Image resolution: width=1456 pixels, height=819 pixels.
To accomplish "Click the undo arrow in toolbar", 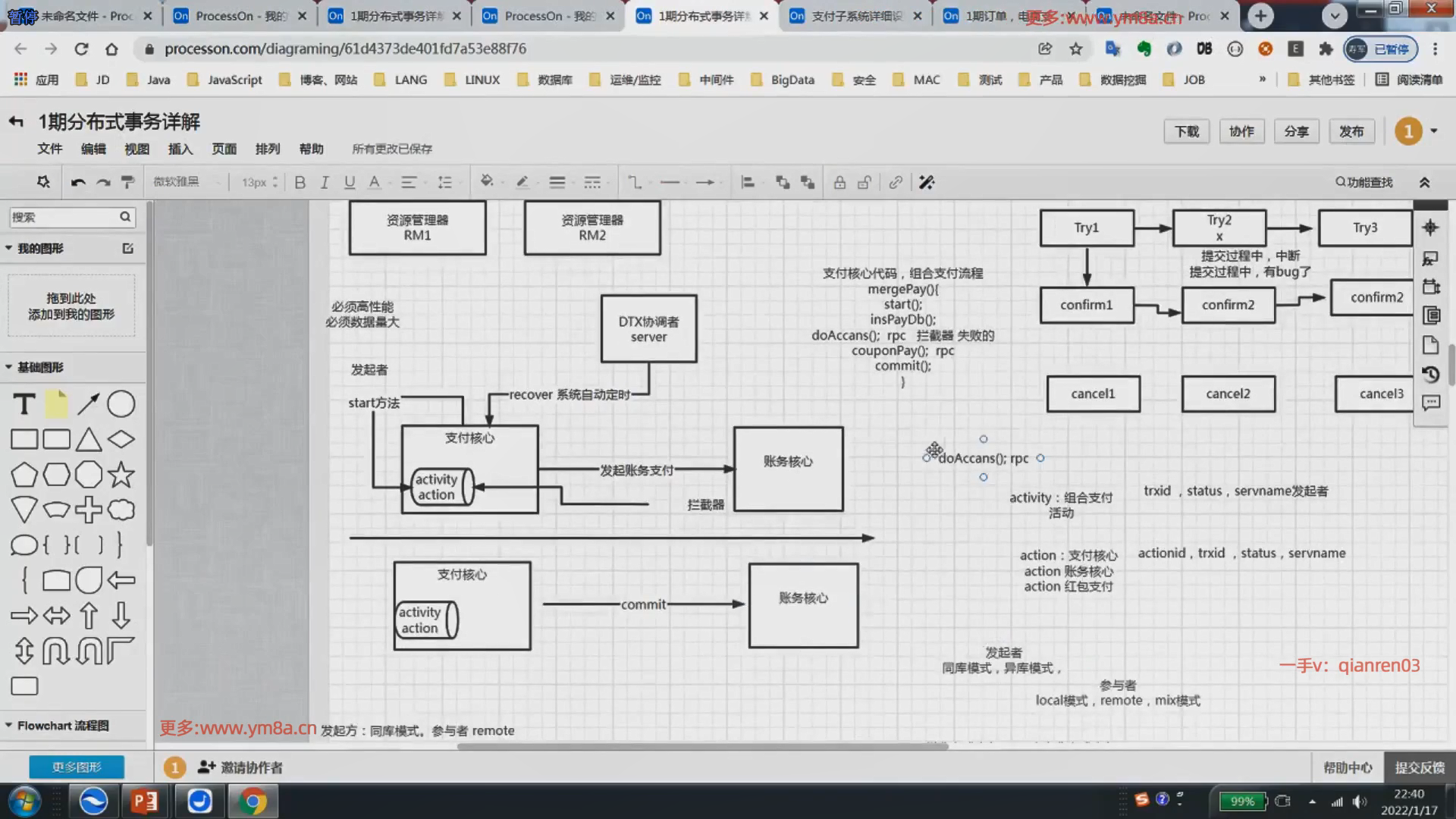I will click(78, 182).
